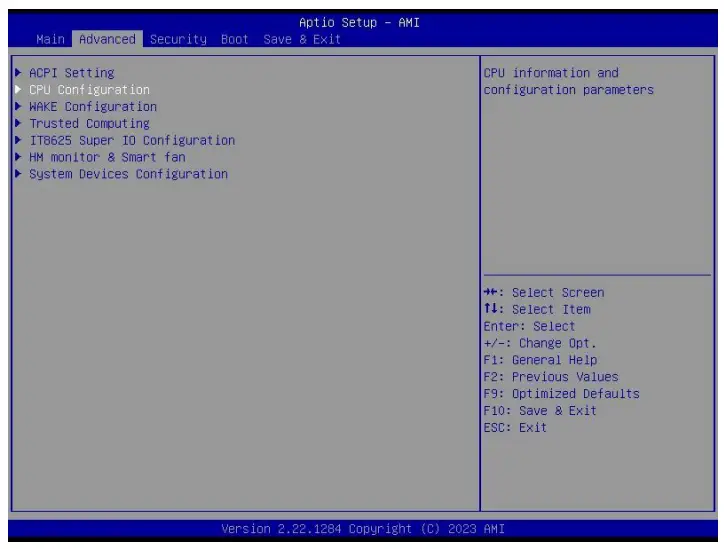Open Trusted Computing submenu
724x549 pixels.
point(90,124)
